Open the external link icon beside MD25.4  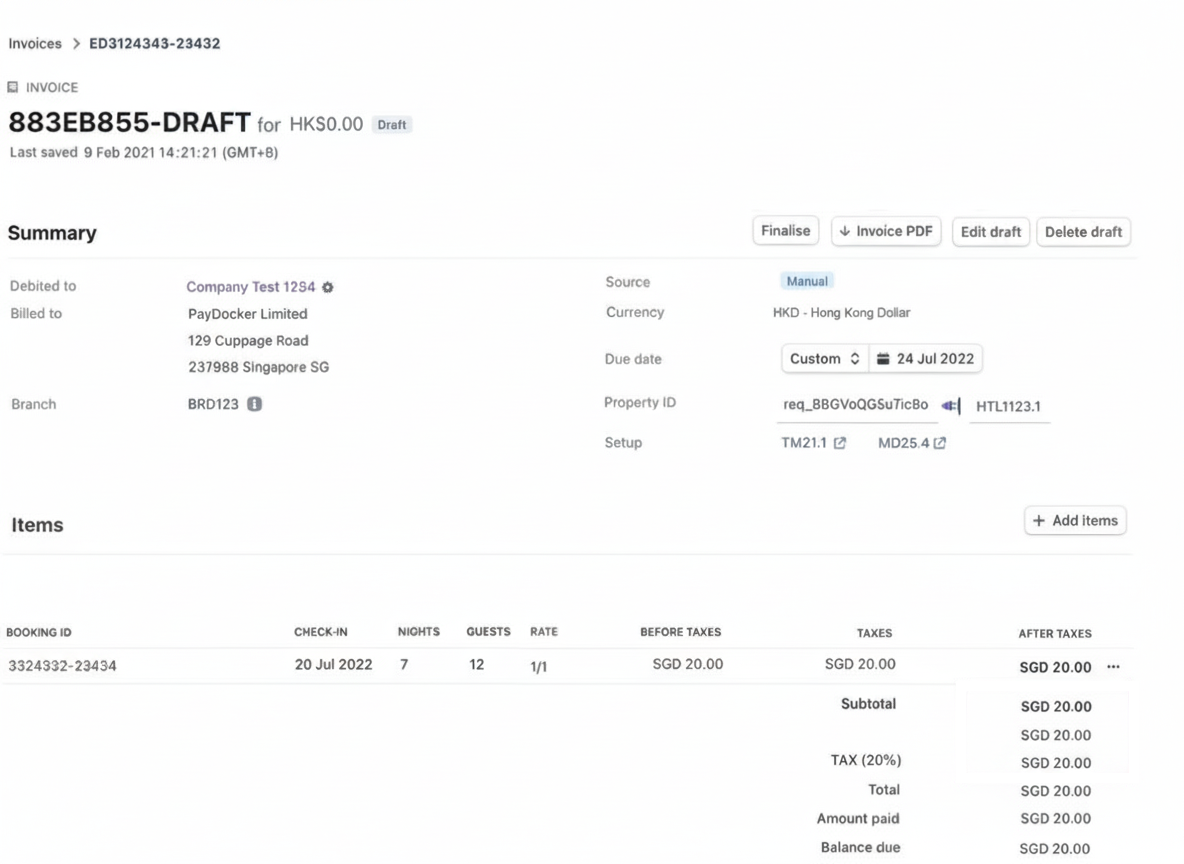pyautogui.click(x=940, y=444)
